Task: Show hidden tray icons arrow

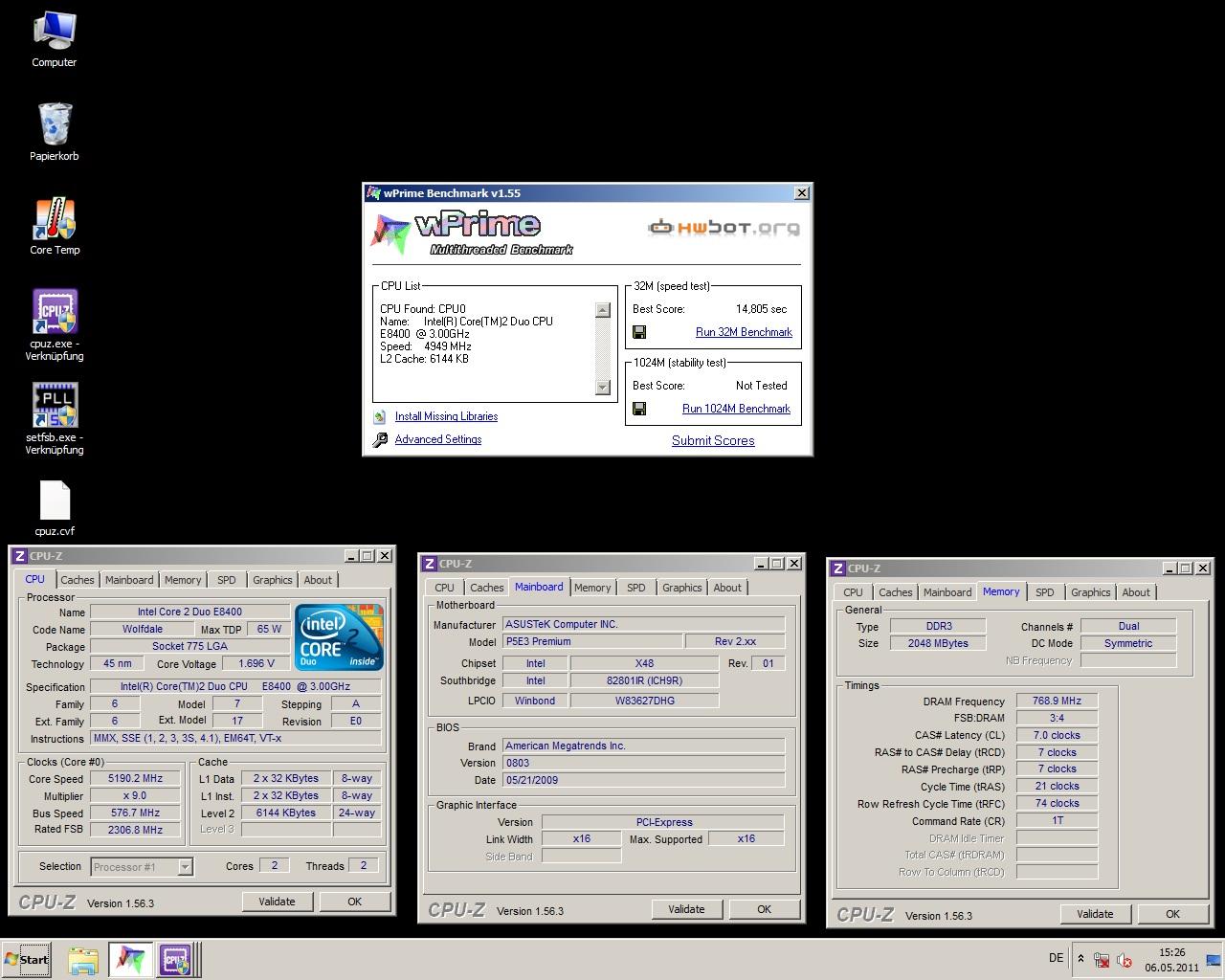Action: [x=1080, y=959]
